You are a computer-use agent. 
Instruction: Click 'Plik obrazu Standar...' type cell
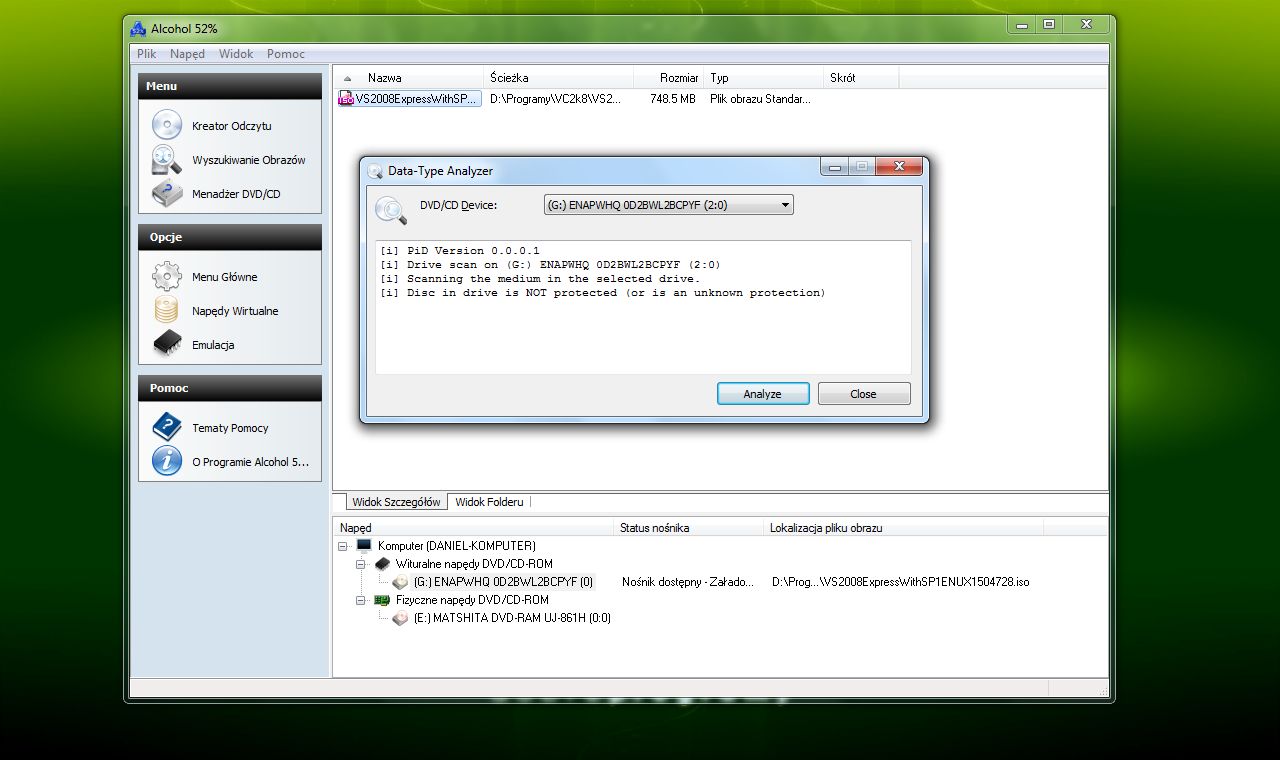pos(760,99)
